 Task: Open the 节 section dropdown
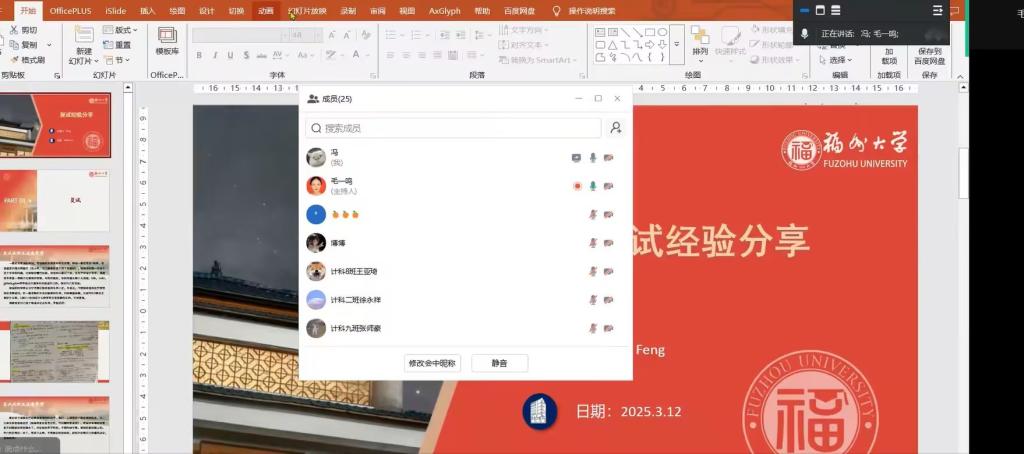(x=122, y=60)
